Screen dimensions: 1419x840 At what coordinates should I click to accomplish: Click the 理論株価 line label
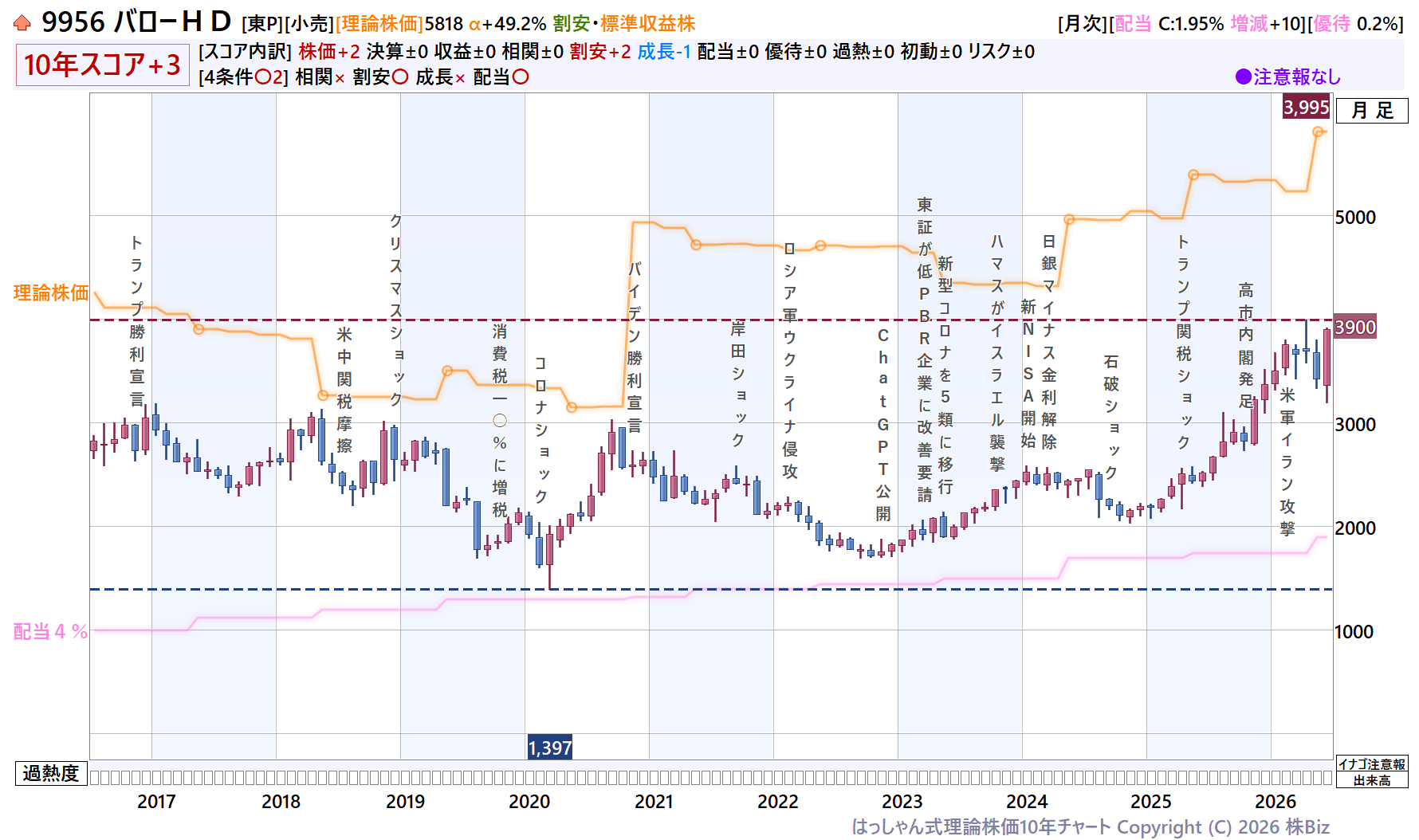51,293
